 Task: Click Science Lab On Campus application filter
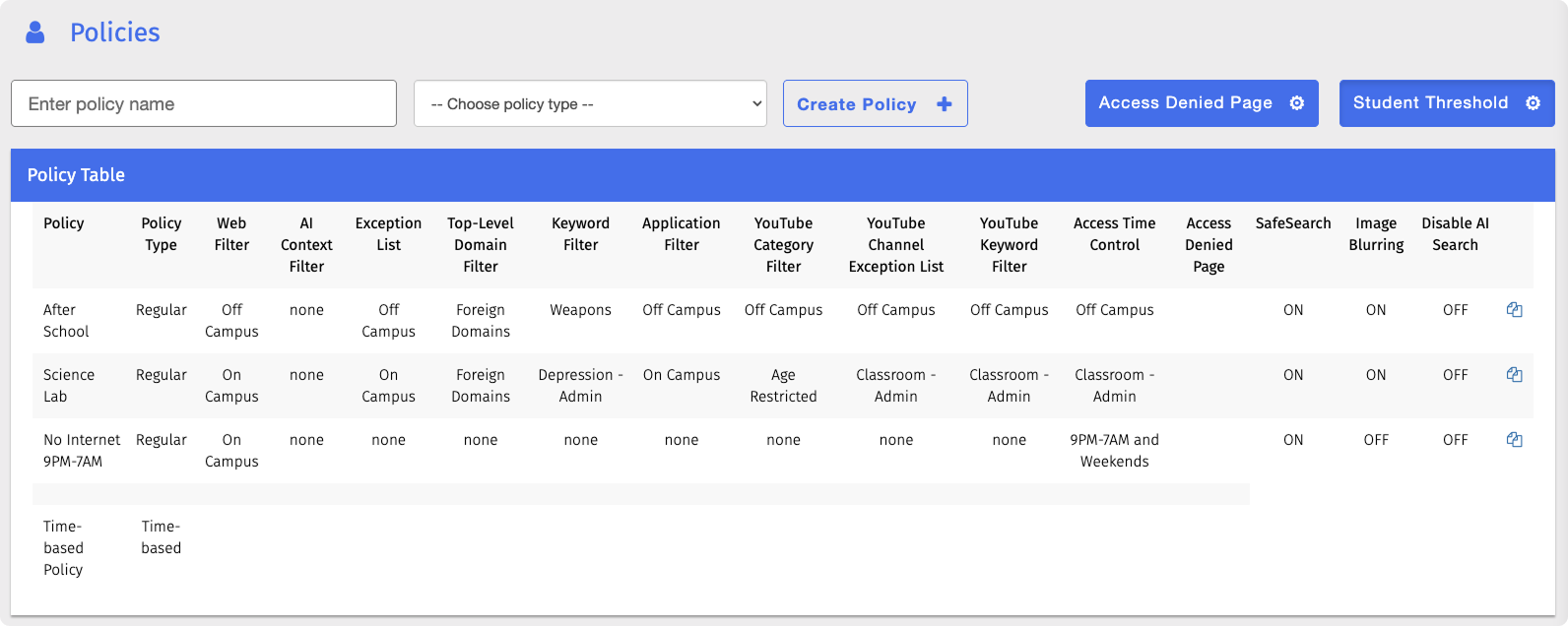(x=682, y=375)
